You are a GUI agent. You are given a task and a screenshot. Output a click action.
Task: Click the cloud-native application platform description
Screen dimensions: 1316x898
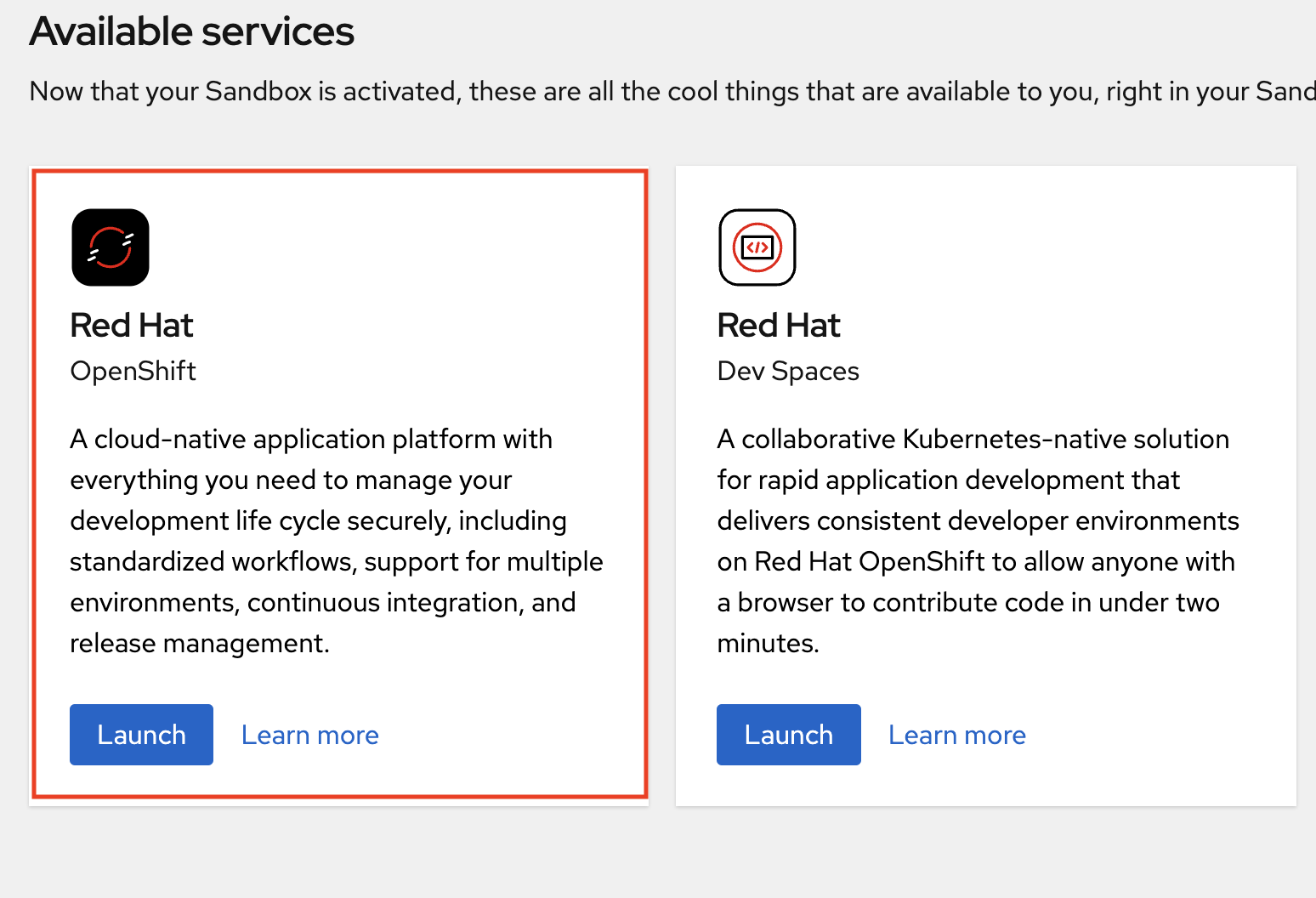(337, 541)
